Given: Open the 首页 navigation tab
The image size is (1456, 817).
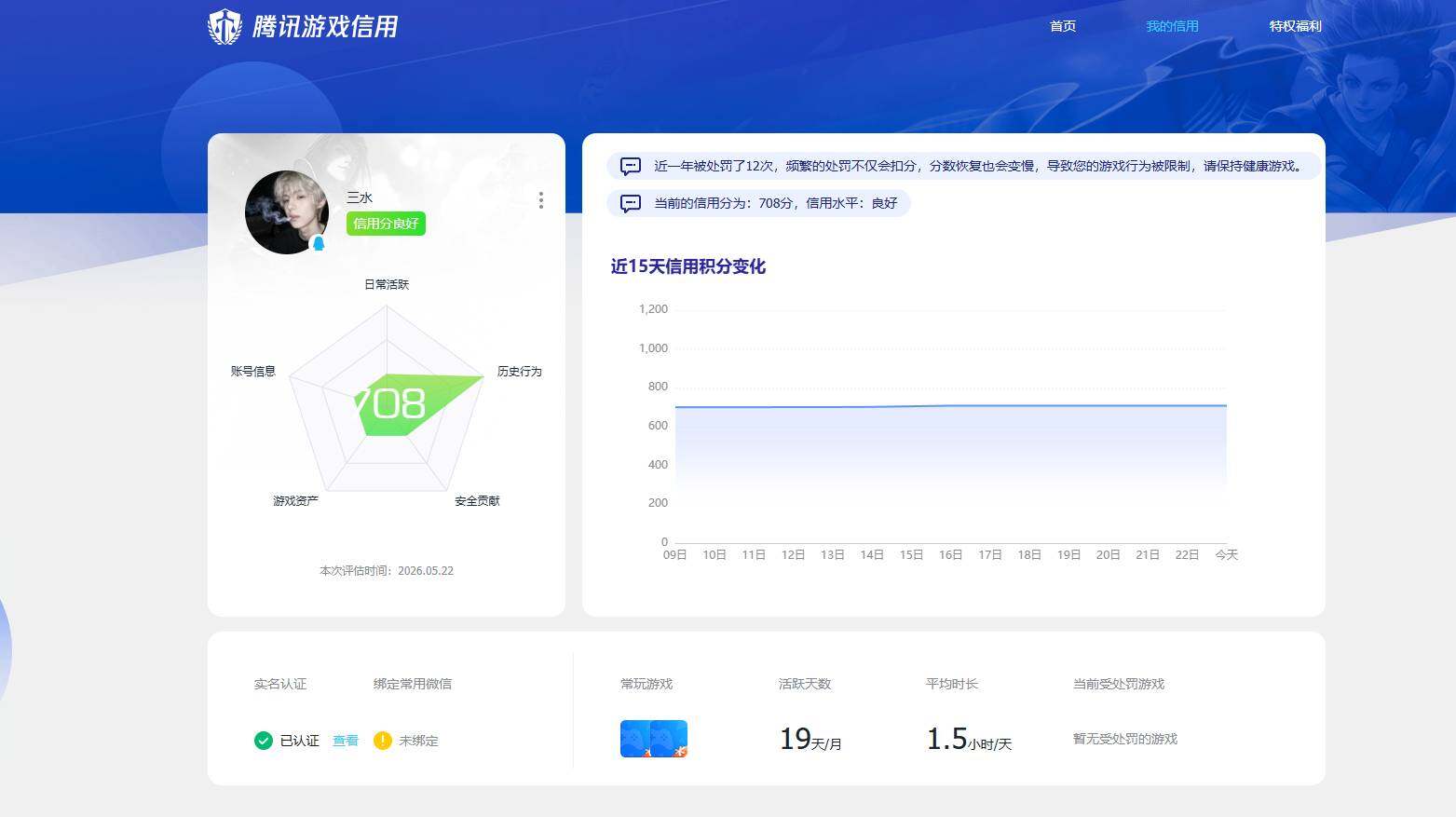Looking at the screenshot, I should pos(1063,26).
